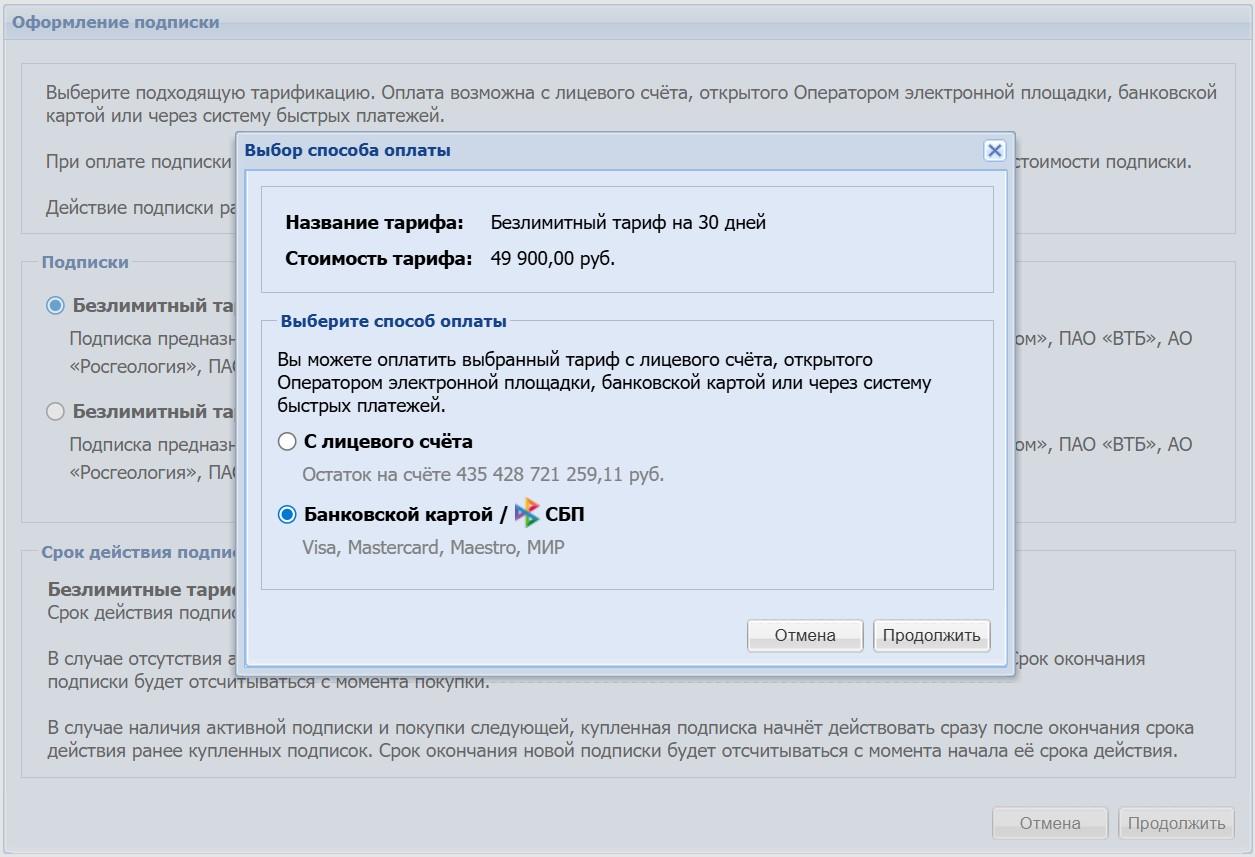Viewport: 1255px width, 857px height.
Task: Select first 'Безлимитный тариф' subscription radio button
Action: coord(56,305)
